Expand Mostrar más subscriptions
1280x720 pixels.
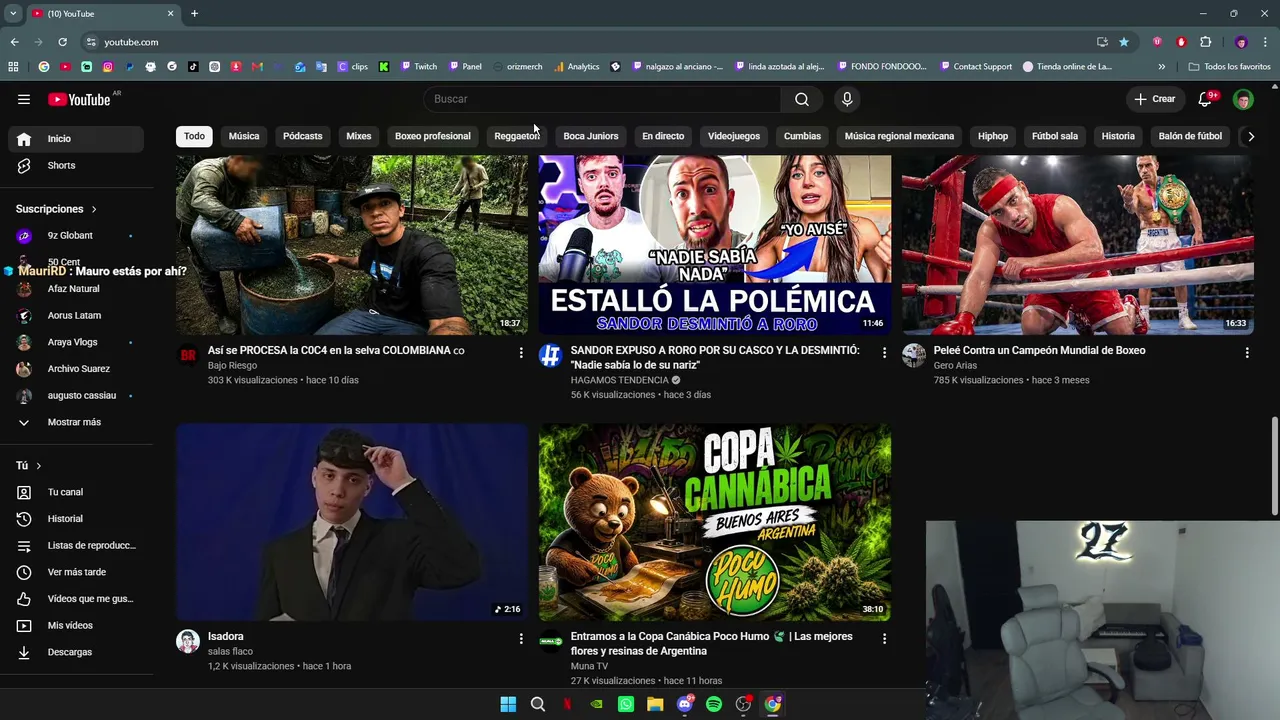72,422
